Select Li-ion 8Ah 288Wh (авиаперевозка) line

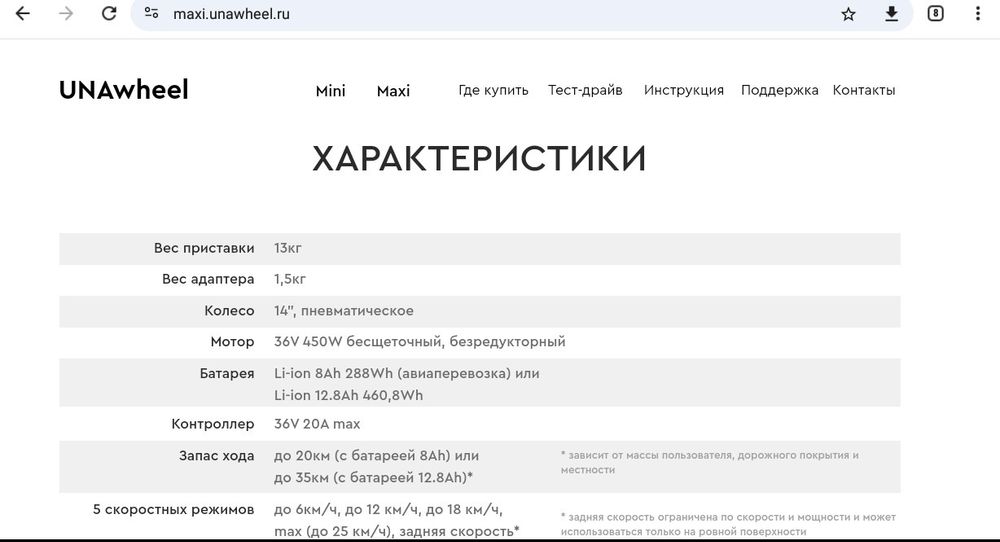coord(407,374)
